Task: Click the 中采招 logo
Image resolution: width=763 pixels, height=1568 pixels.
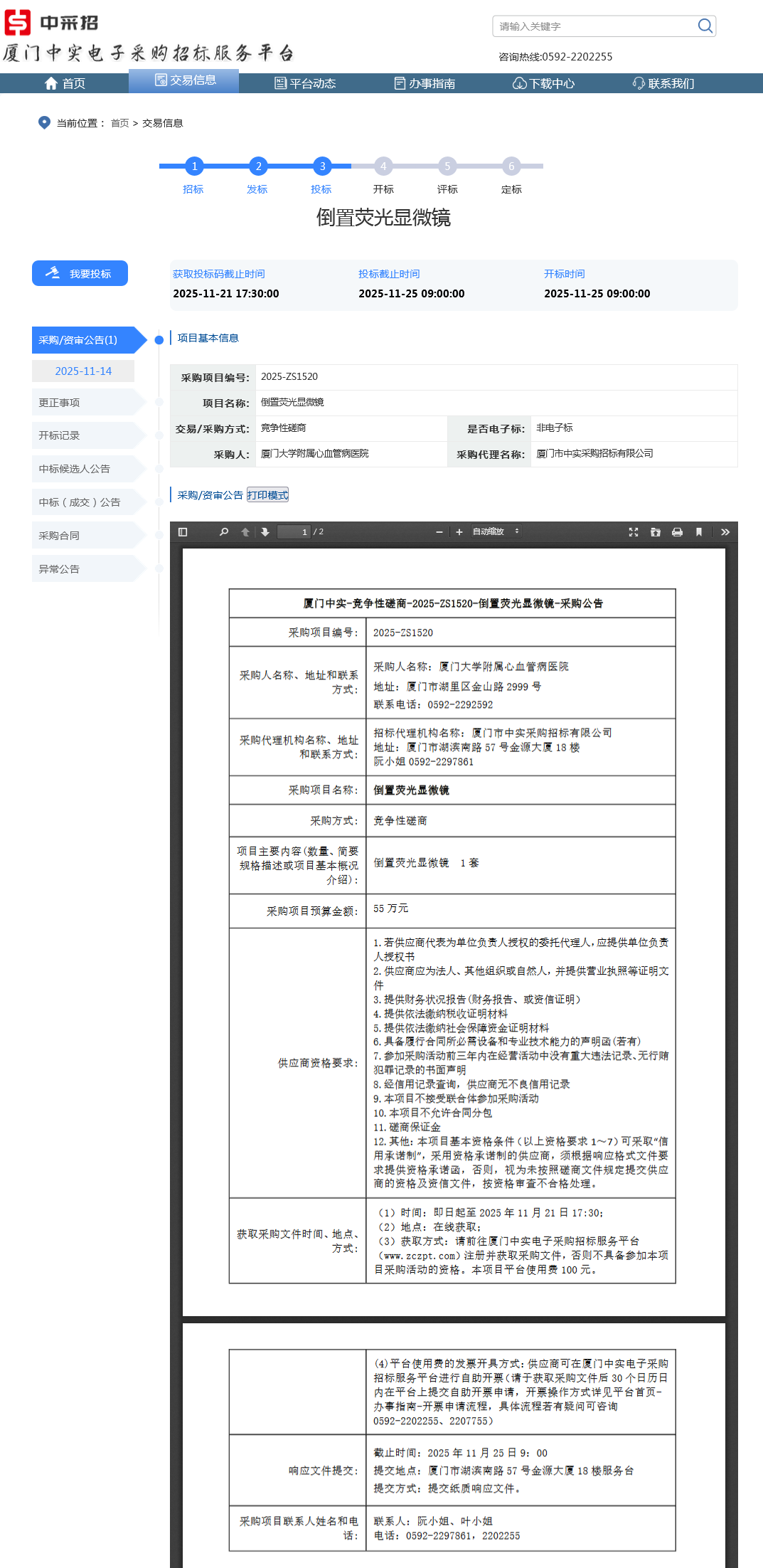Action: pyautogui.click(x=52, y=23)
